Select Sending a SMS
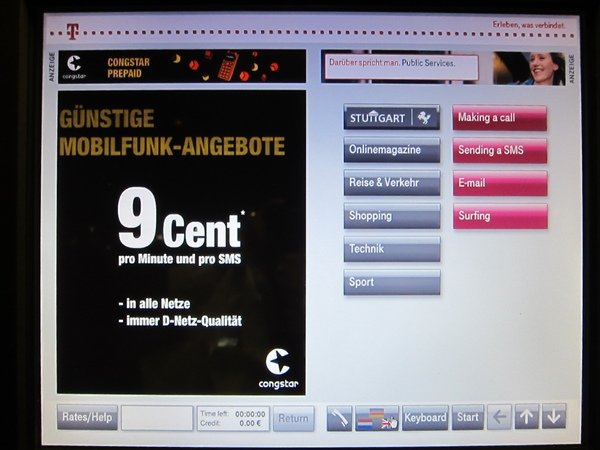 tap(500, 150)
